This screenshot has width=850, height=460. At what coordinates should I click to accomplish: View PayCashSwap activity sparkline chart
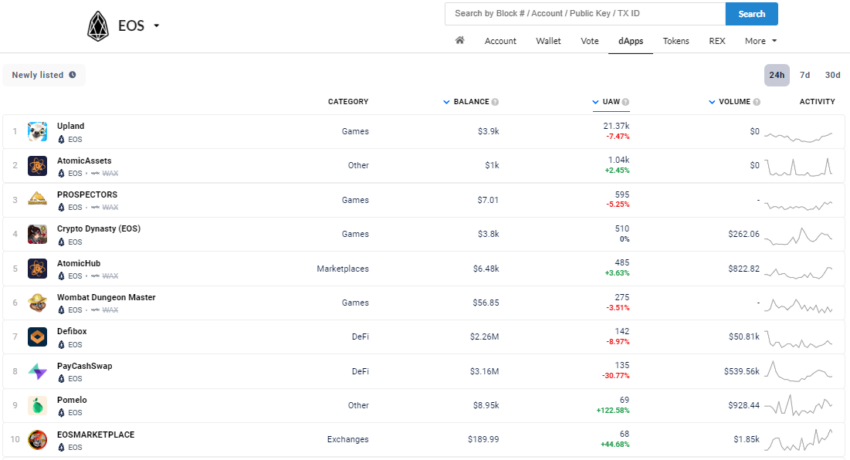[798, 372]
